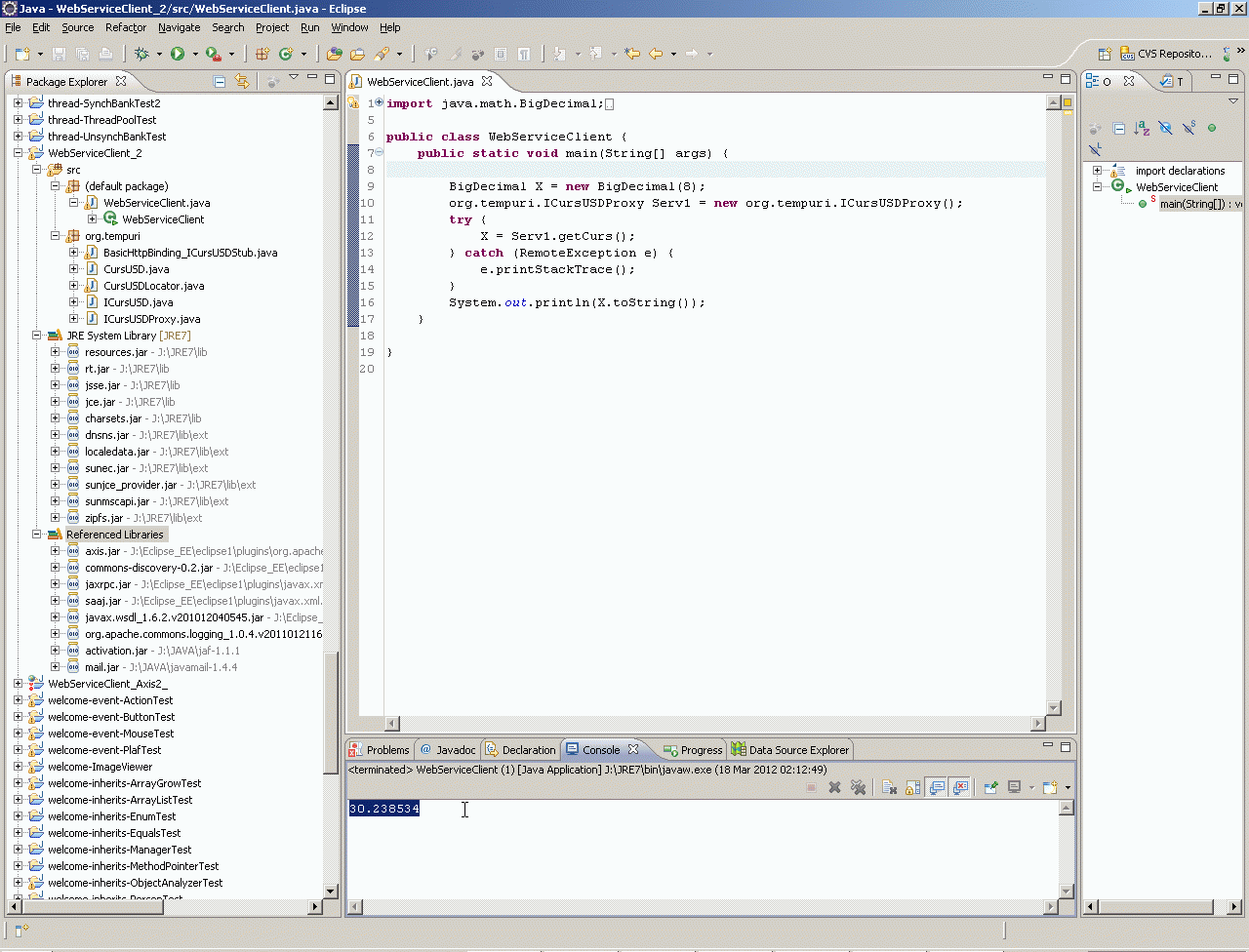Toggle Hide Static Members in Outline
The height and width of the screenshot is (952, 1249).
(1189, 128)
